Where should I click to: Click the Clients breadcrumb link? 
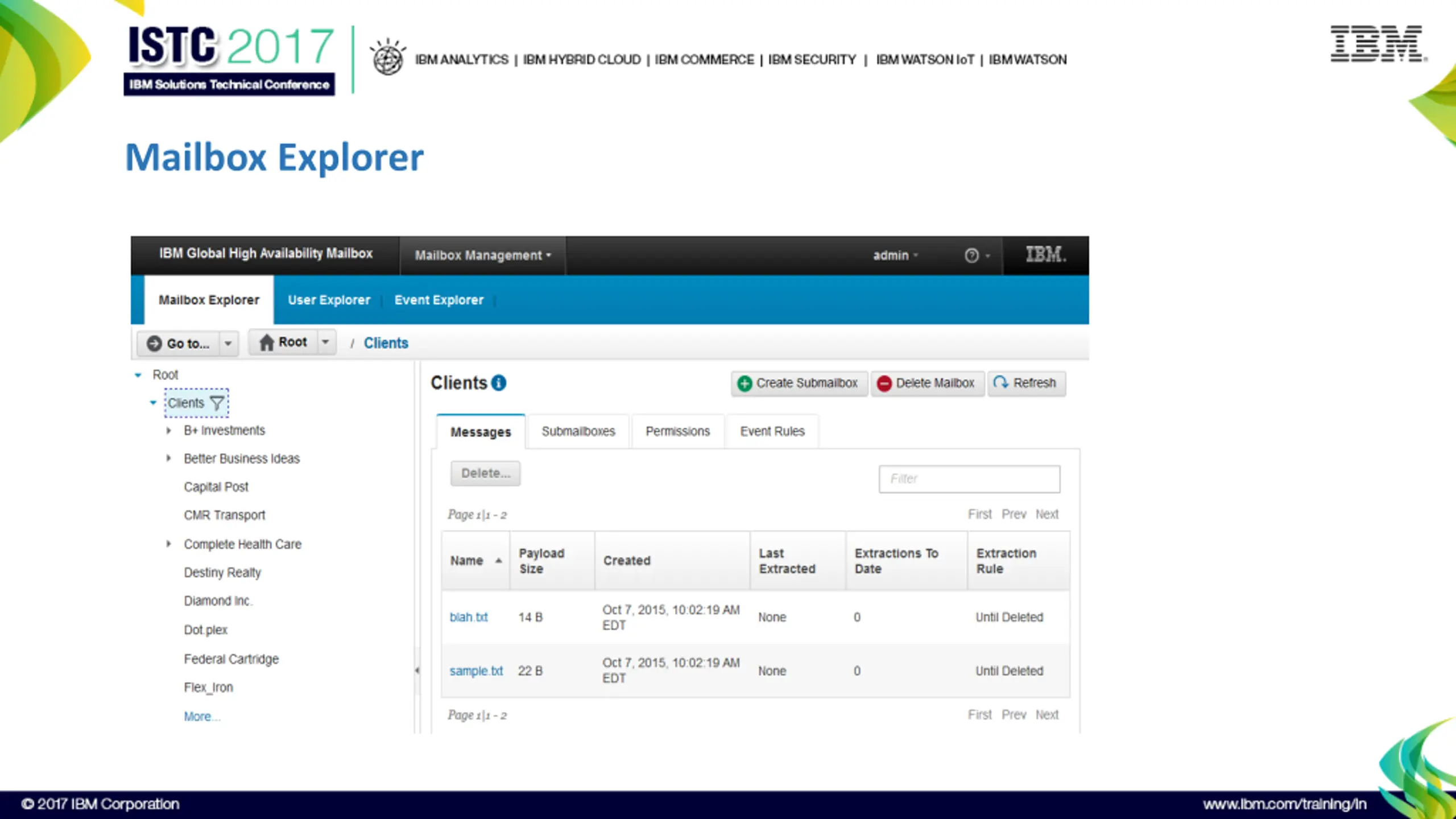click(386, 343)
